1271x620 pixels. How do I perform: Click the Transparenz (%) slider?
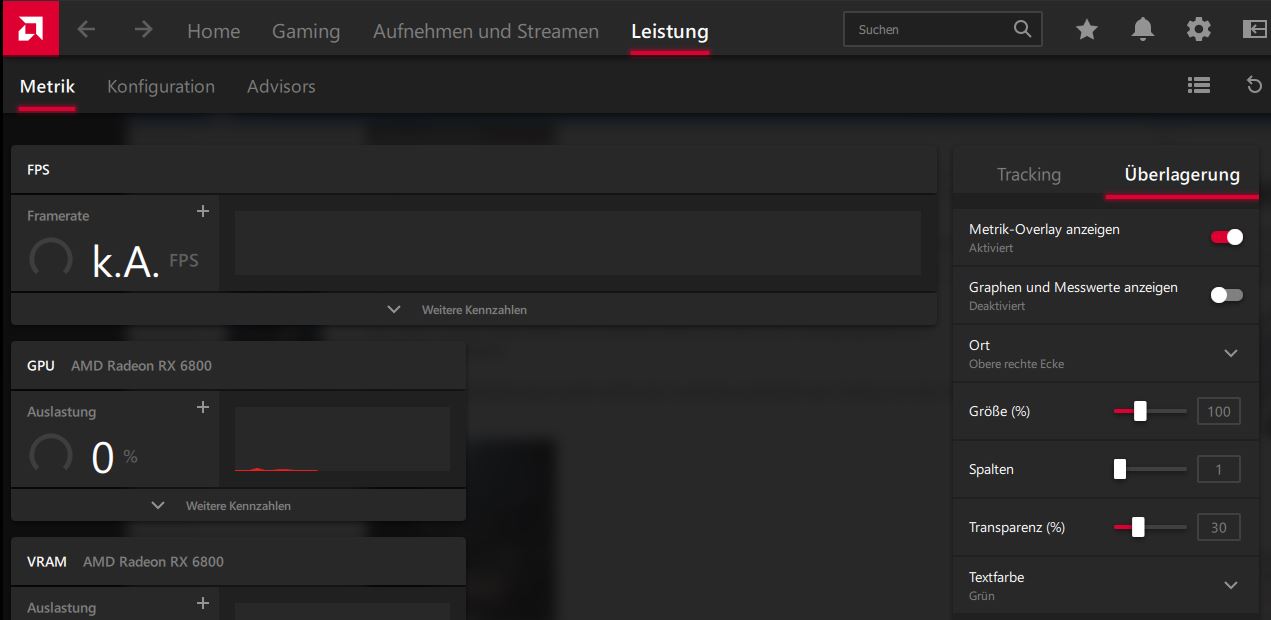[1150, 527]
